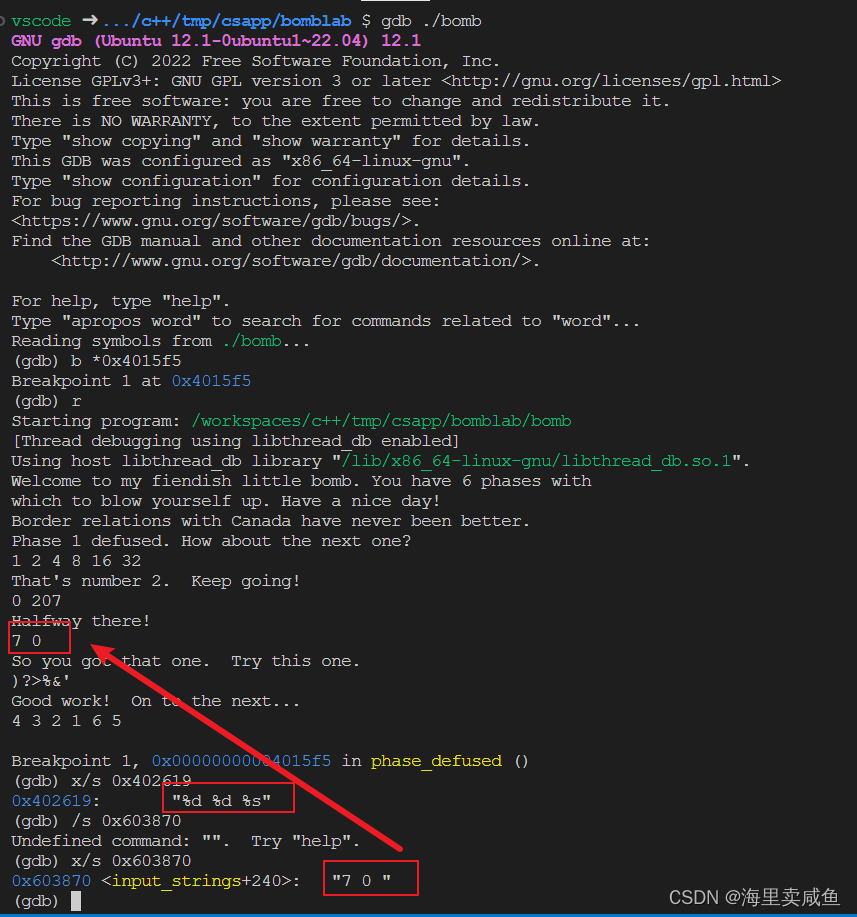Image resolution: width=857 pixels, height=917 pixels.
Task: Click 'Phase 1 defused. How about the next one?'
Action: 211,541
